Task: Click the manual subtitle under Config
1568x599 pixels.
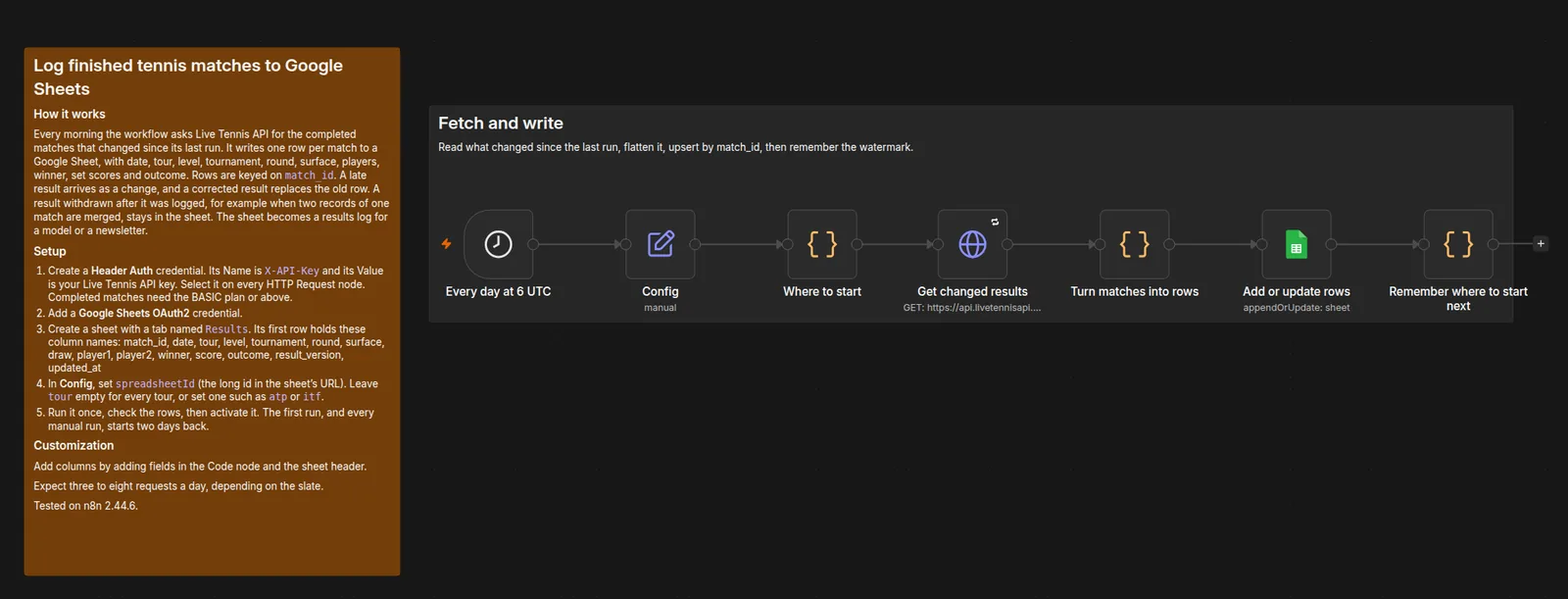Action: [x=661, y=308]
